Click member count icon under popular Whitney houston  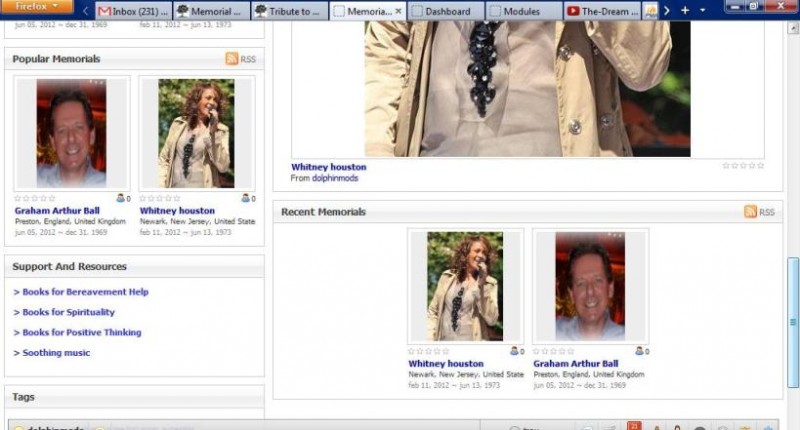pyautogui.click(x=245, y=198)
